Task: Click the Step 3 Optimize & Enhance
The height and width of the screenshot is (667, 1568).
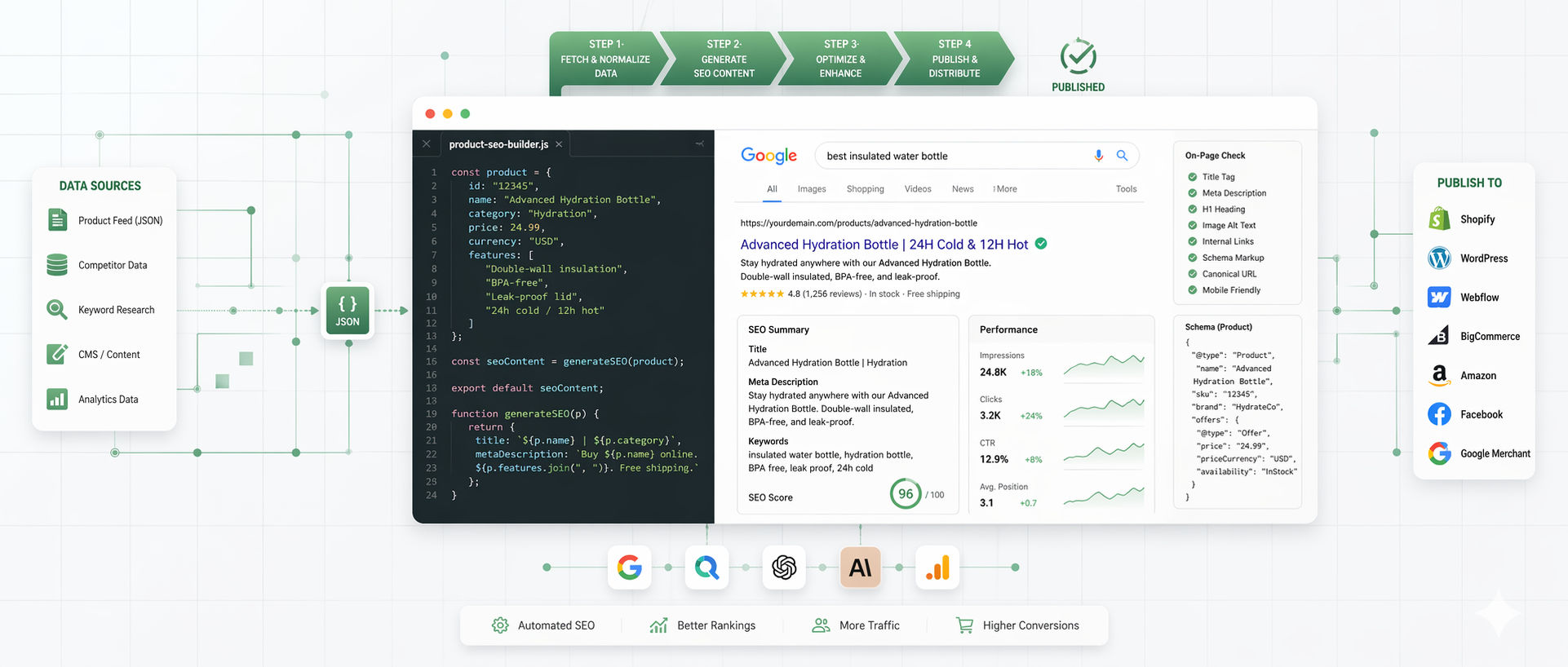Action: coord(840,59)
